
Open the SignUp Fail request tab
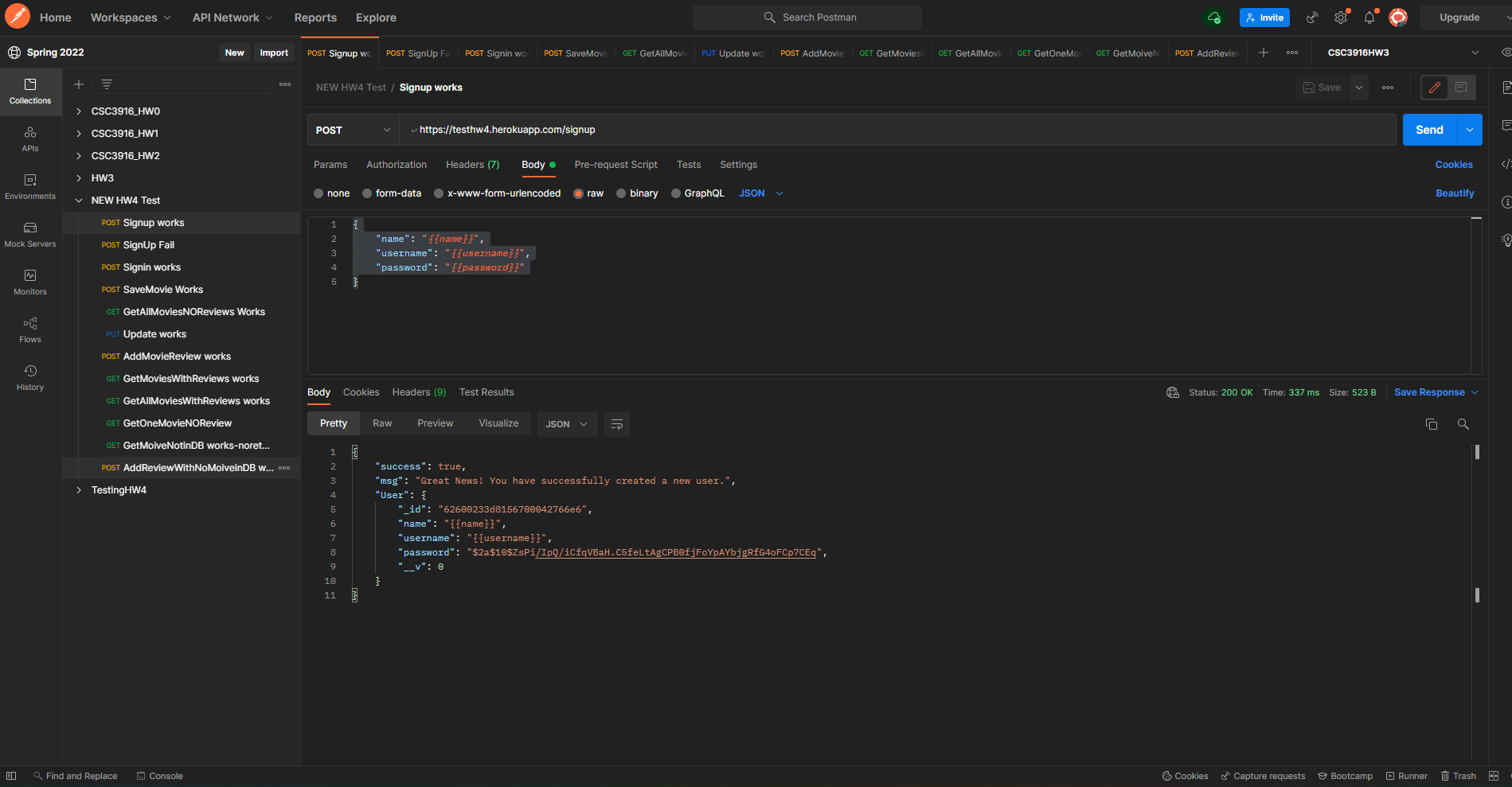click(417, 53)
